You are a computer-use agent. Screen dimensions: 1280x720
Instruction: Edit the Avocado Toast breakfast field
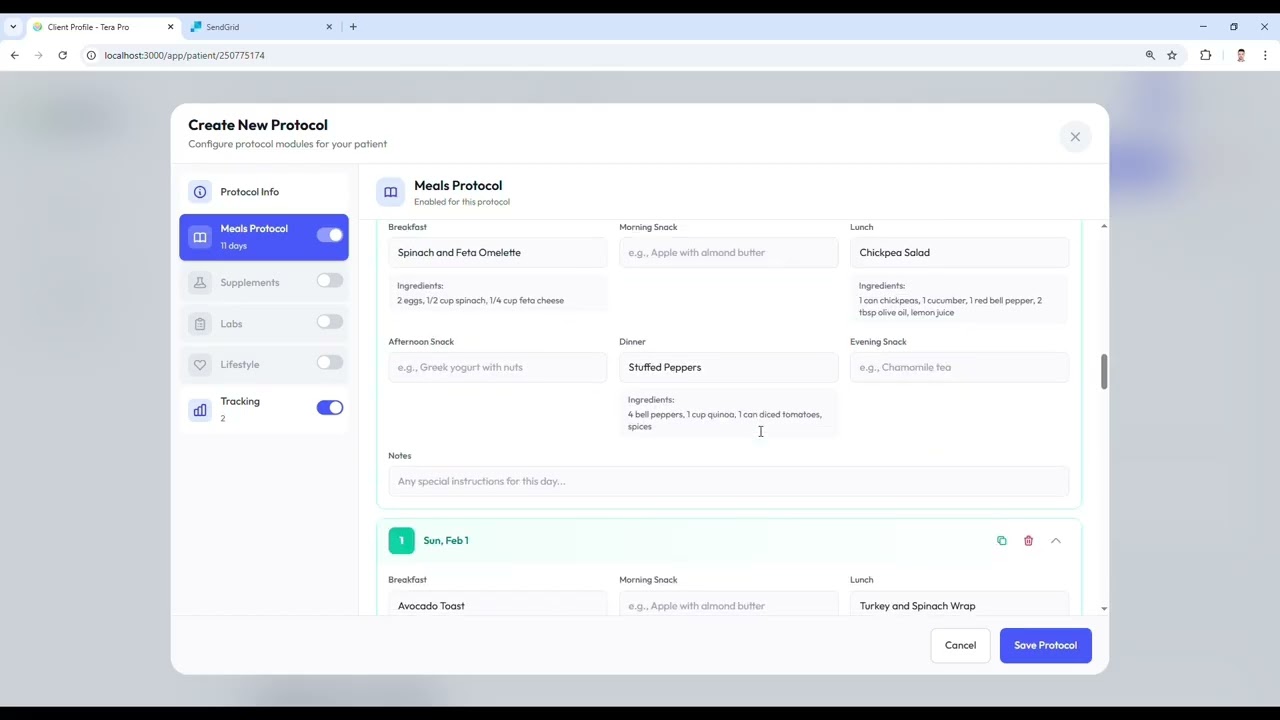click(497, 605)
